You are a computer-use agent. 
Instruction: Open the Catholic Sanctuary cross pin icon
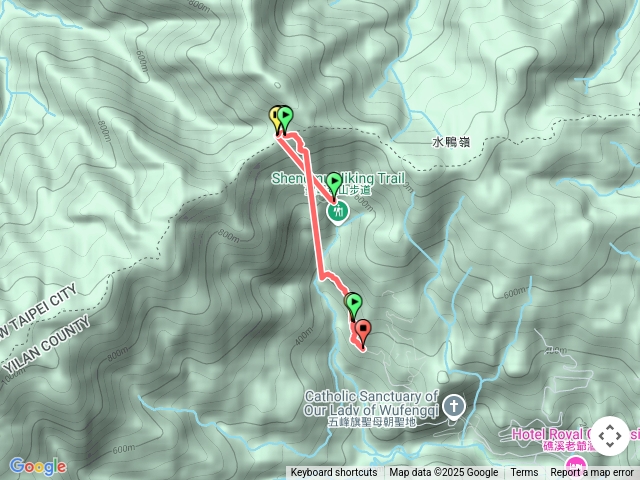454,407
